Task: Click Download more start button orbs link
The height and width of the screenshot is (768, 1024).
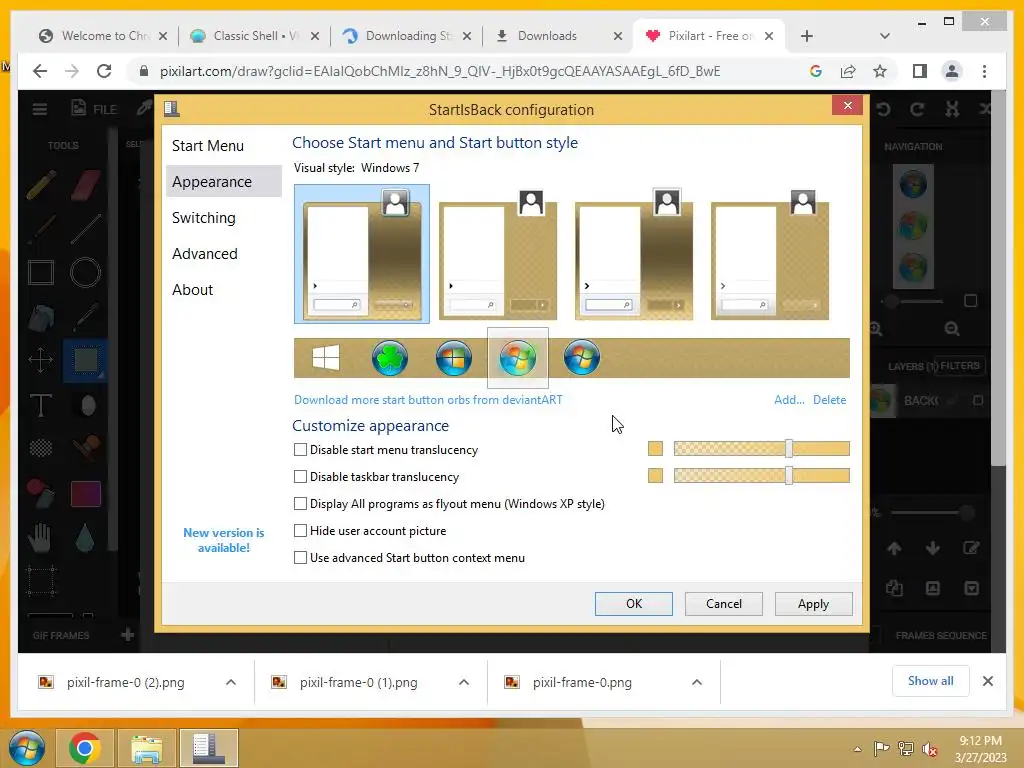Action: point(428,400)
